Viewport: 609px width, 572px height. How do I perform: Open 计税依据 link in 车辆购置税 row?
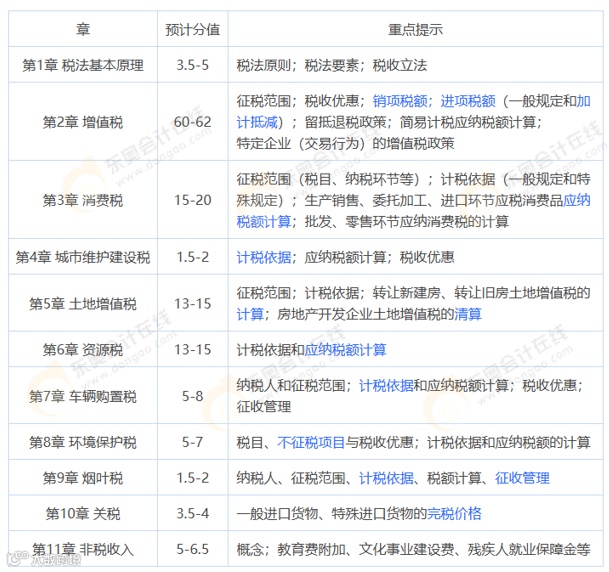point(386,386)
